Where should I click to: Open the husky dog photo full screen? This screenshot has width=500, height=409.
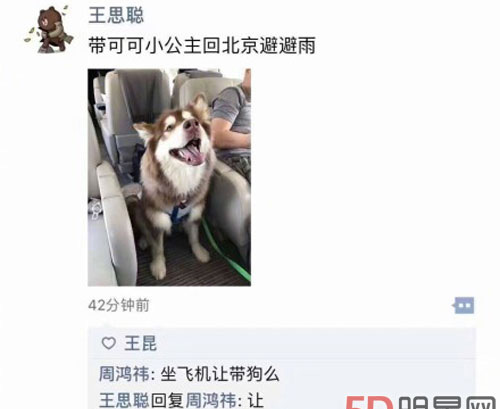pyautogui.click(x=169, y=177)
